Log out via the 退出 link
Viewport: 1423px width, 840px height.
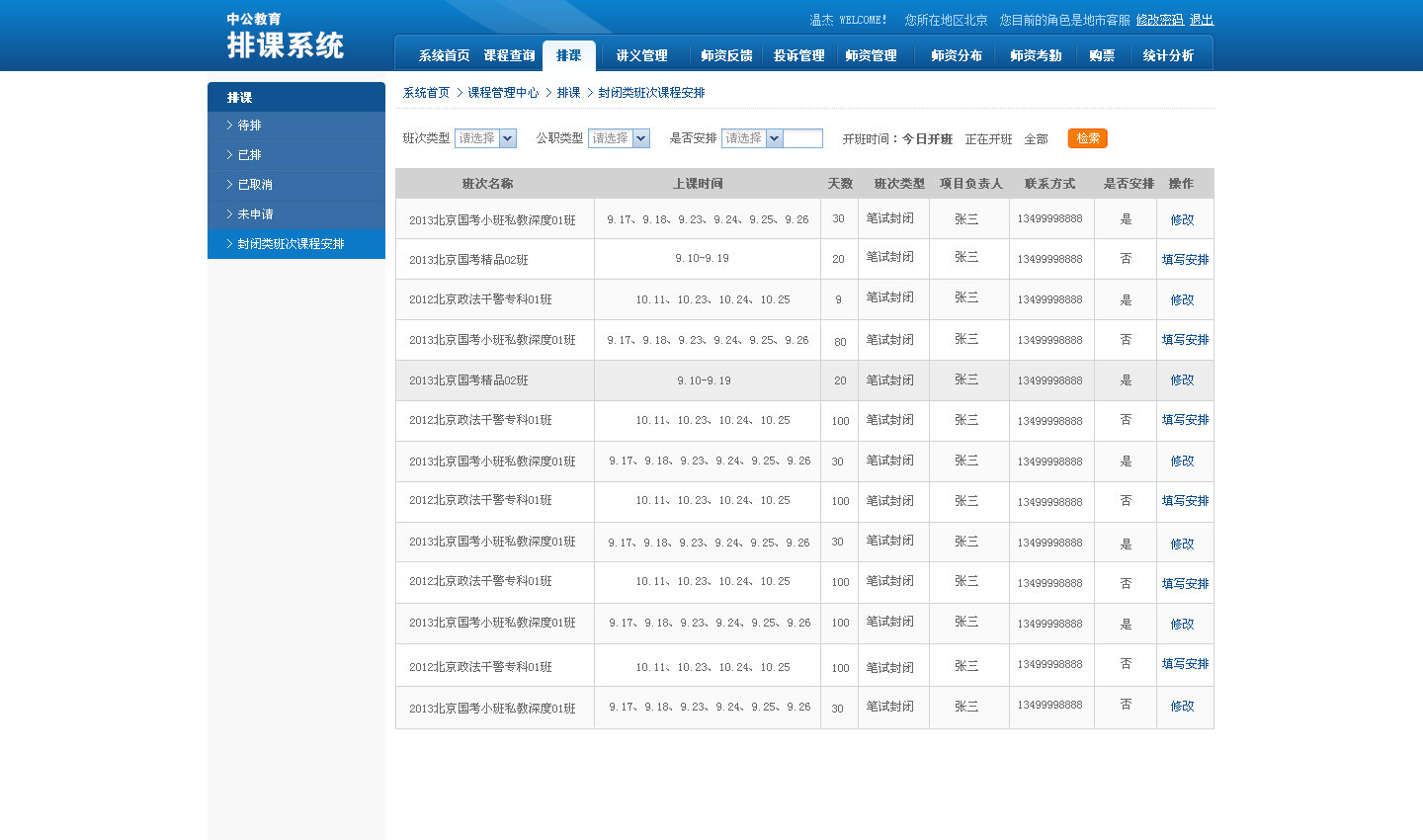point(1200,19)
